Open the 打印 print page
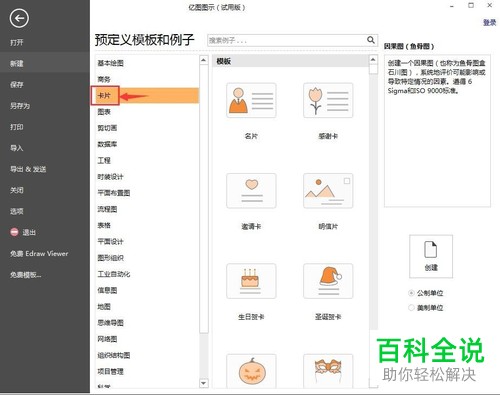The image size is (500, 395). click(x=17, y=127)
